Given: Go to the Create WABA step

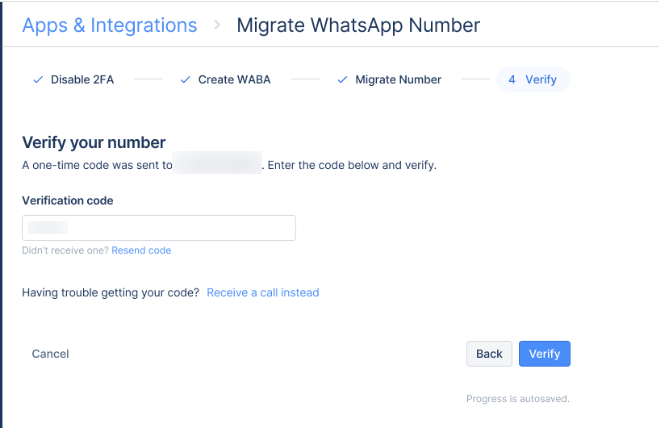Looking at the screenshot, I should click(x=235, y=79).
